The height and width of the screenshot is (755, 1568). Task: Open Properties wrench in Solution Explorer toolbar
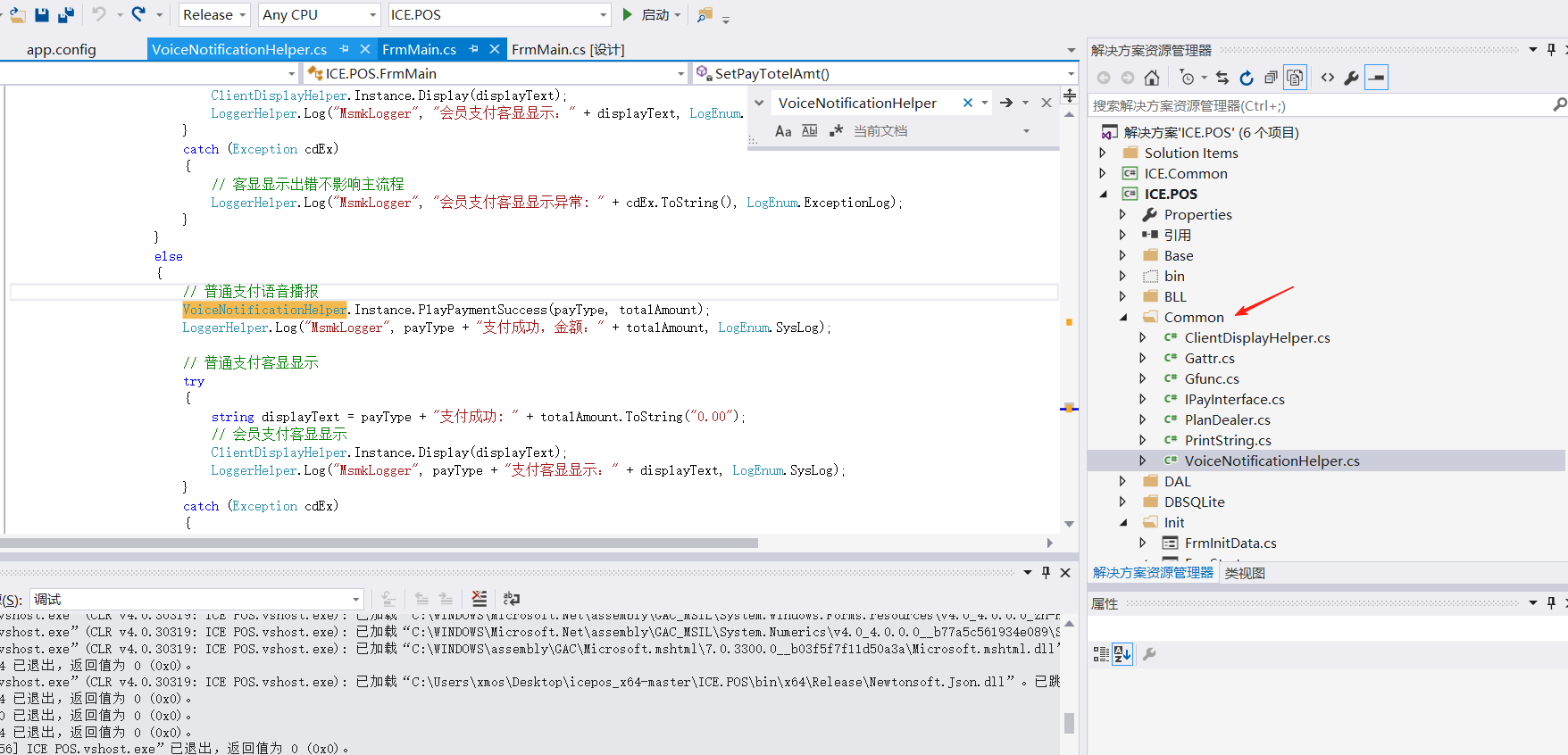pyautogui.click(x=1352, y=78)
